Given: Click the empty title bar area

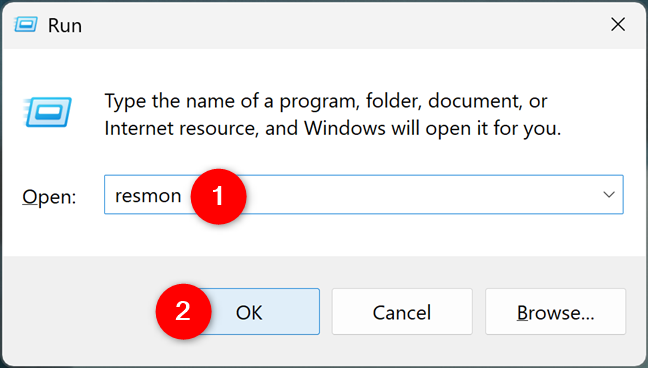Looking at the screenshot, I should (343, 25).
